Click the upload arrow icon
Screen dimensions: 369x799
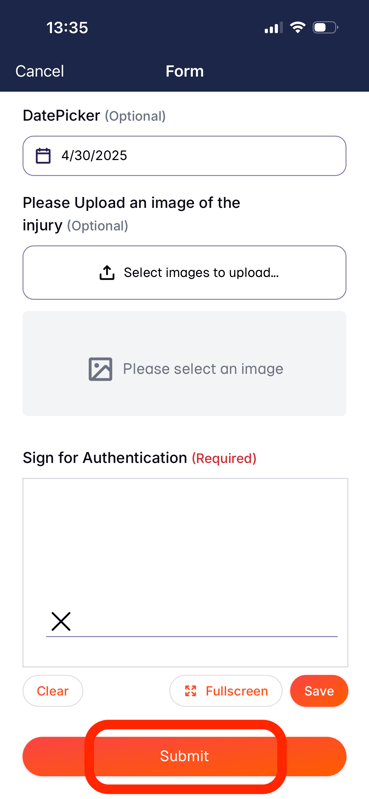pos(106,273)
